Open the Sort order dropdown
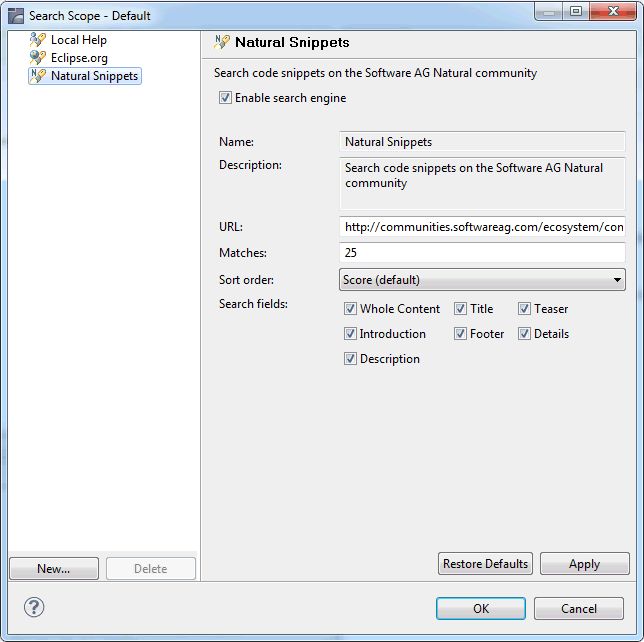The height and width of the screenshot is (642, 644). pos(482,280)
